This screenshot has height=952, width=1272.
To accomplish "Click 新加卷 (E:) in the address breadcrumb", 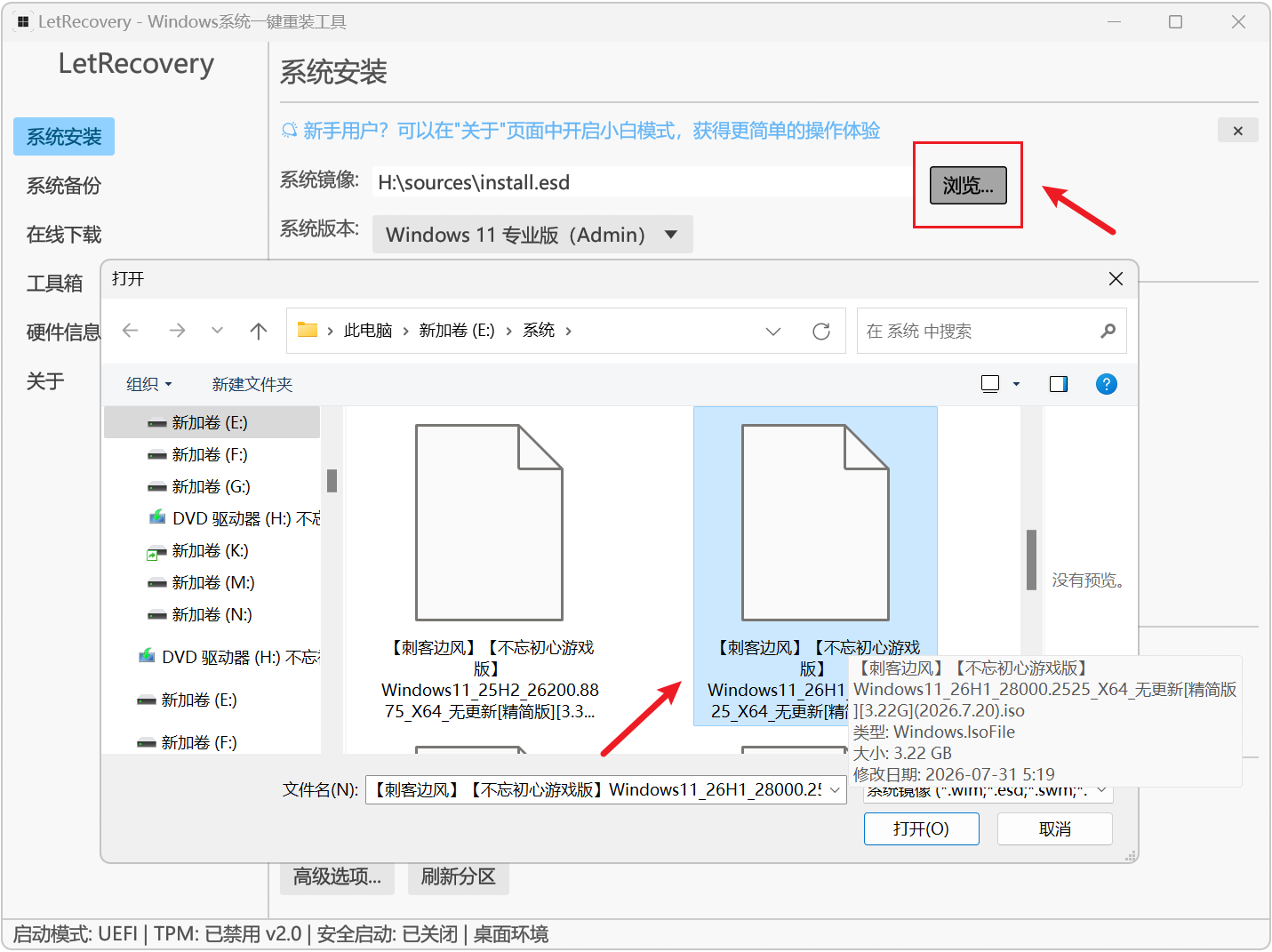I will coord(457,331).
